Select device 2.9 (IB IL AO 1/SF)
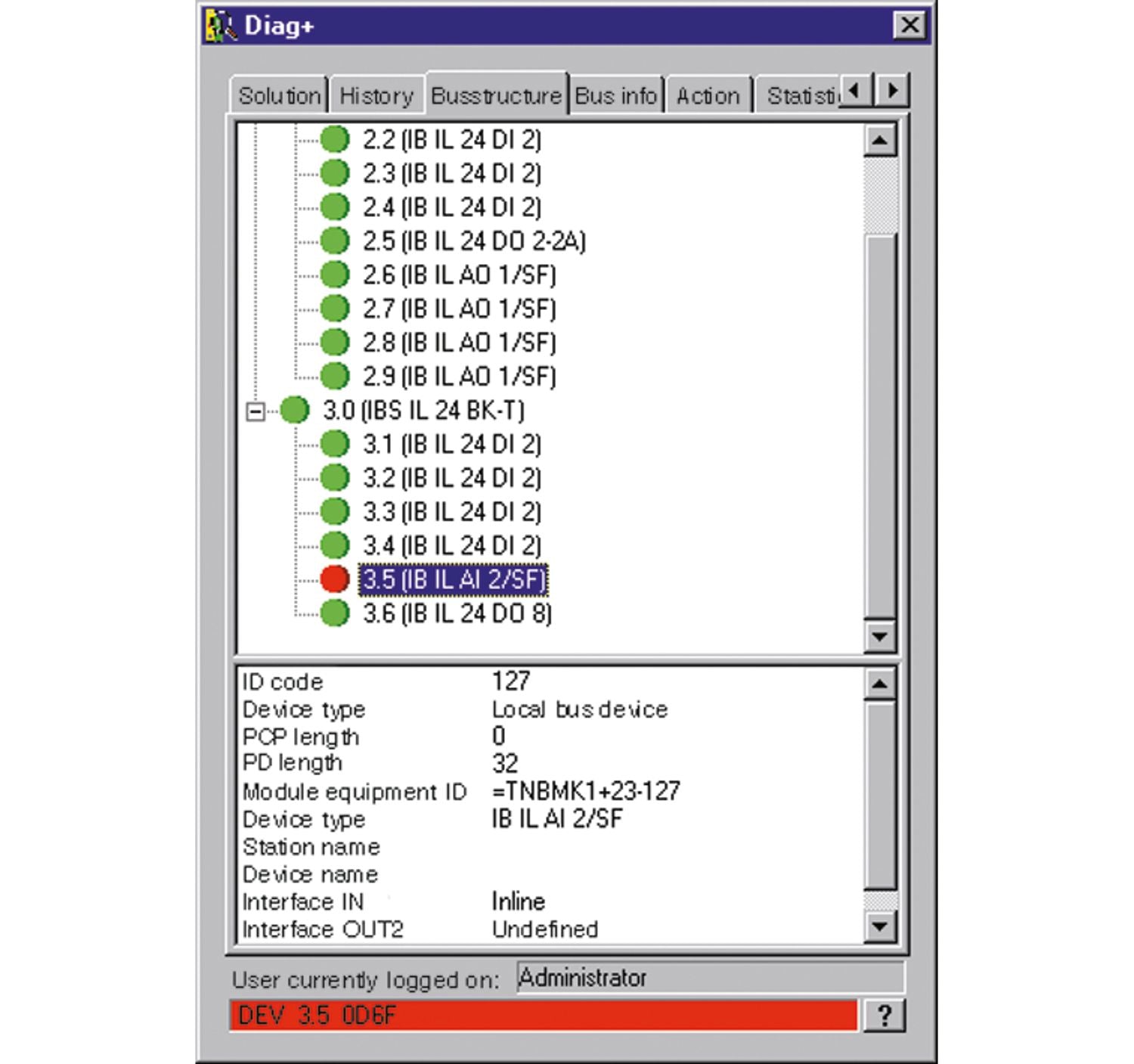This screenshot has width=1134, height=1064. pyautogui.click(x=459, y=376)
